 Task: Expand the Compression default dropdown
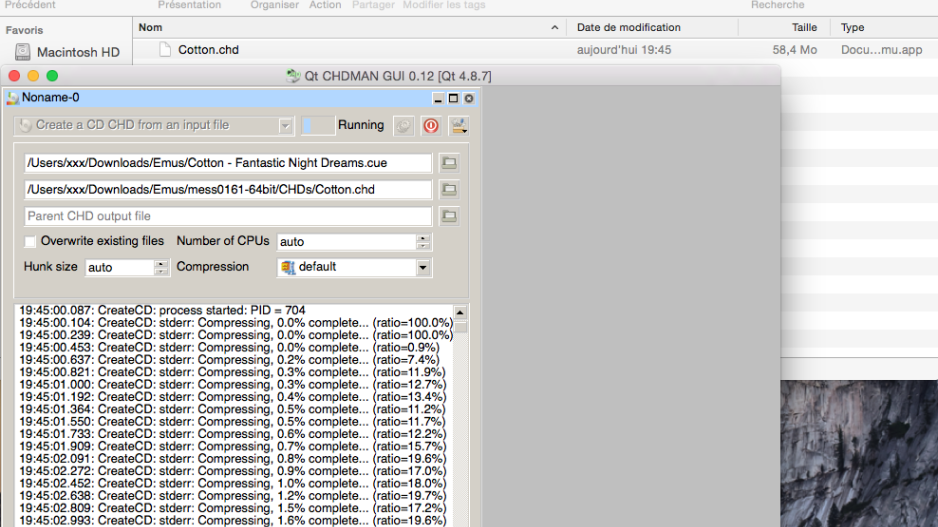[x=423, y=267]
